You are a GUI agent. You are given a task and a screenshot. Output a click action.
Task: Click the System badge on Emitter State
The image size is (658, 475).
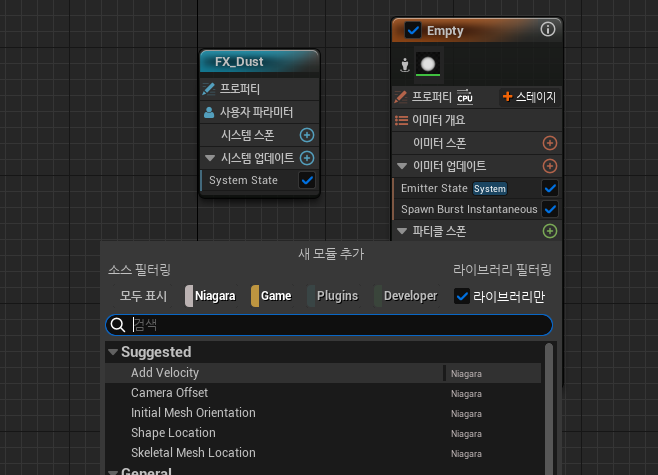tap(490, 189)
